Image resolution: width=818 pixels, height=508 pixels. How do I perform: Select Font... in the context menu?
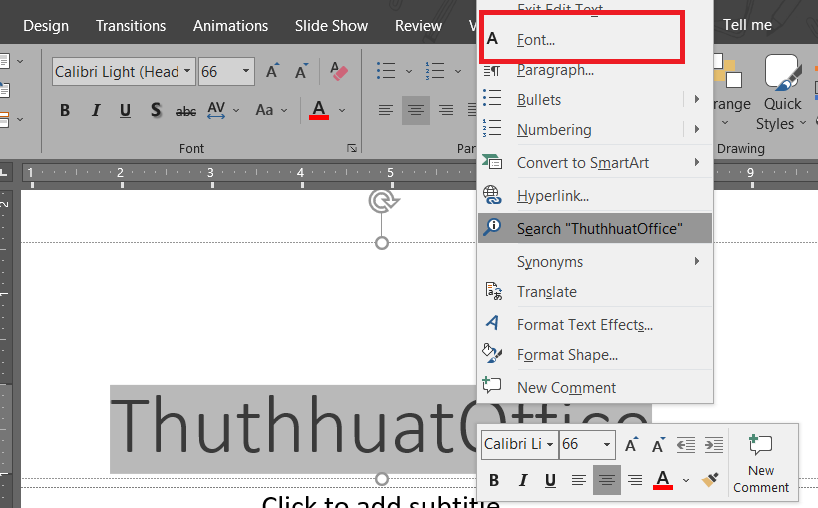(595, 40)
